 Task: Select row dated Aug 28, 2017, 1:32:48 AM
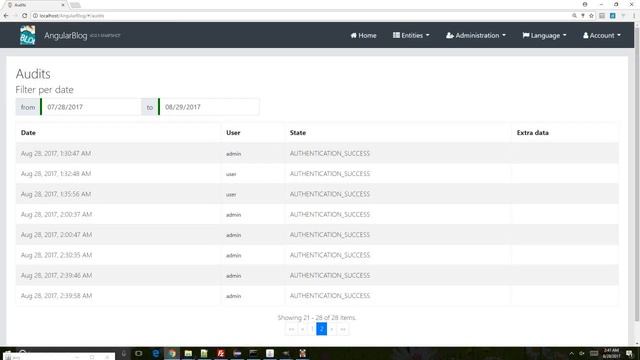[317, 174]
